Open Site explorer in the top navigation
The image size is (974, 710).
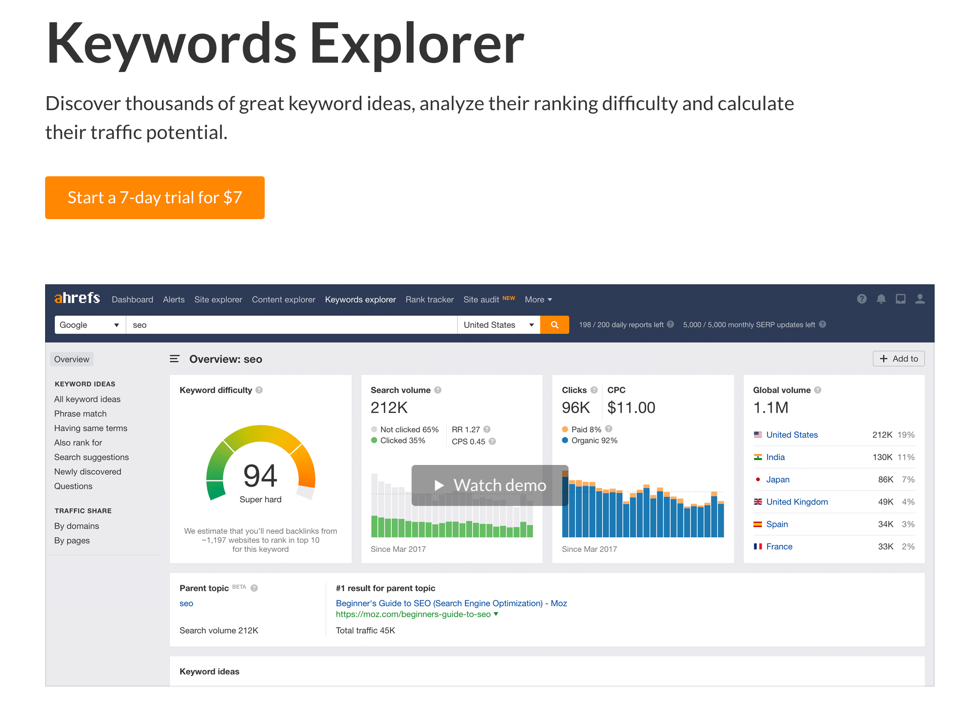click(x=218, y=299)
